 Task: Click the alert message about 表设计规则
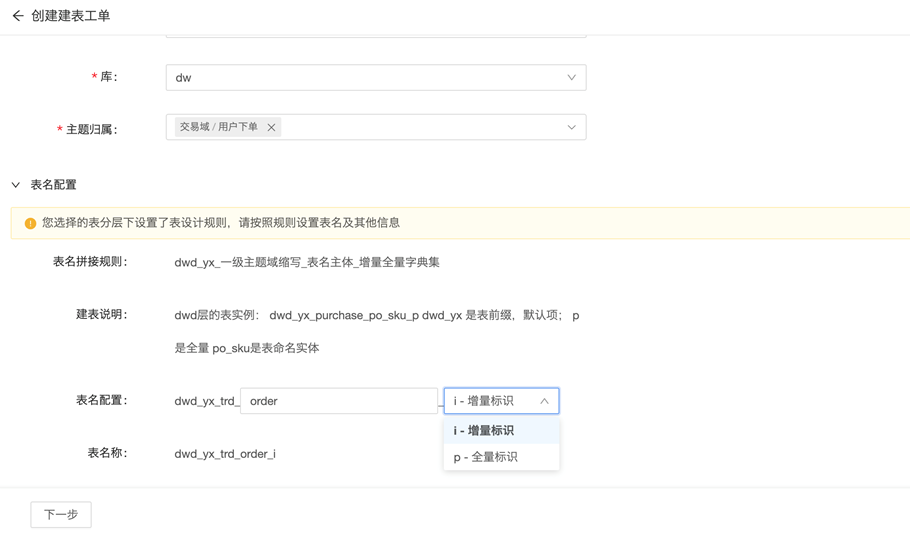tap(221, 223)
